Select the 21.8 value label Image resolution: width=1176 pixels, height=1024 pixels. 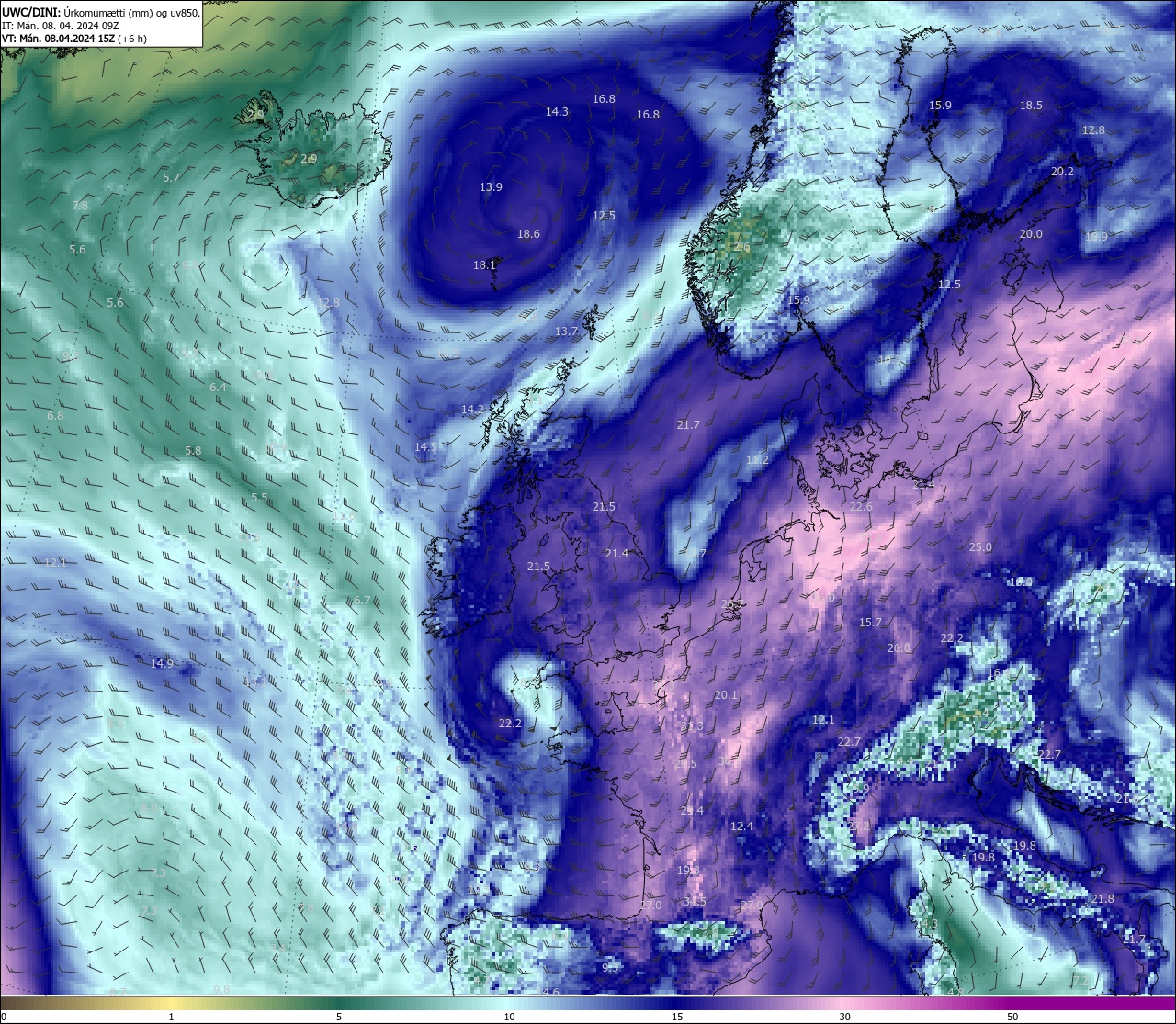click(x=1102, y=897)
